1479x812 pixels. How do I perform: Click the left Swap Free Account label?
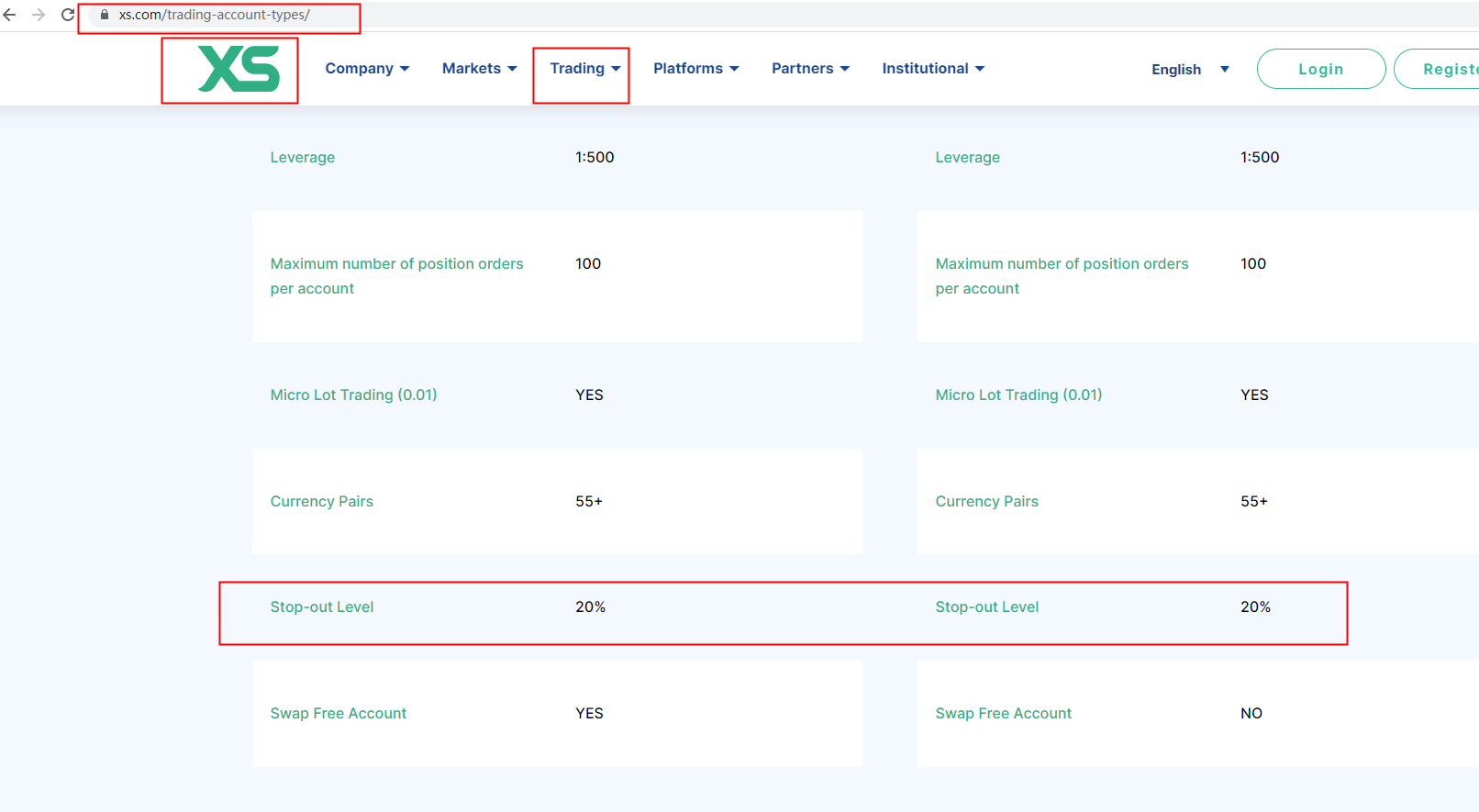tap(338, 714)
